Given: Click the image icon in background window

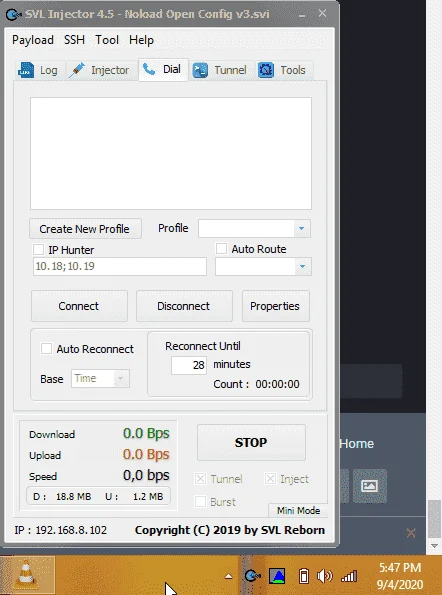Looking at the screenshot, I should coord(370,486).
